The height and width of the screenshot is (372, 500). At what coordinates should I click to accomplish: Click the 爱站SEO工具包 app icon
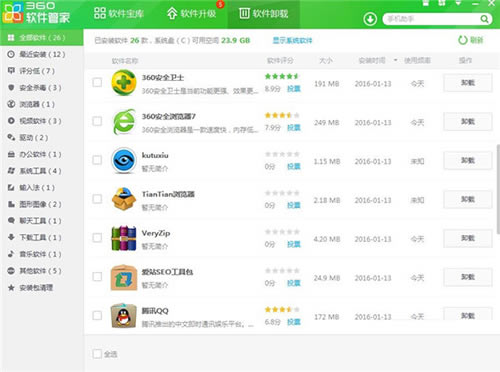pyautogui.click(x=124, y=277)
